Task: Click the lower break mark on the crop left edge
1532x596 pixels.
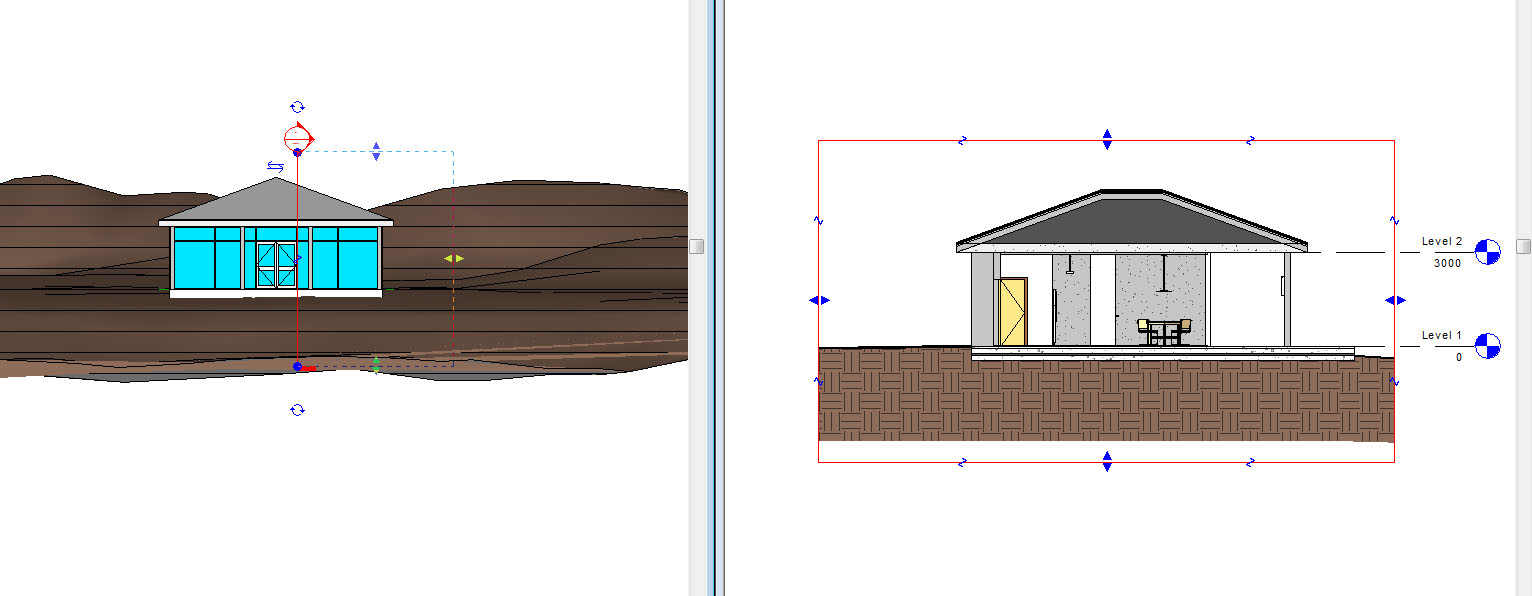Action: 819,380
